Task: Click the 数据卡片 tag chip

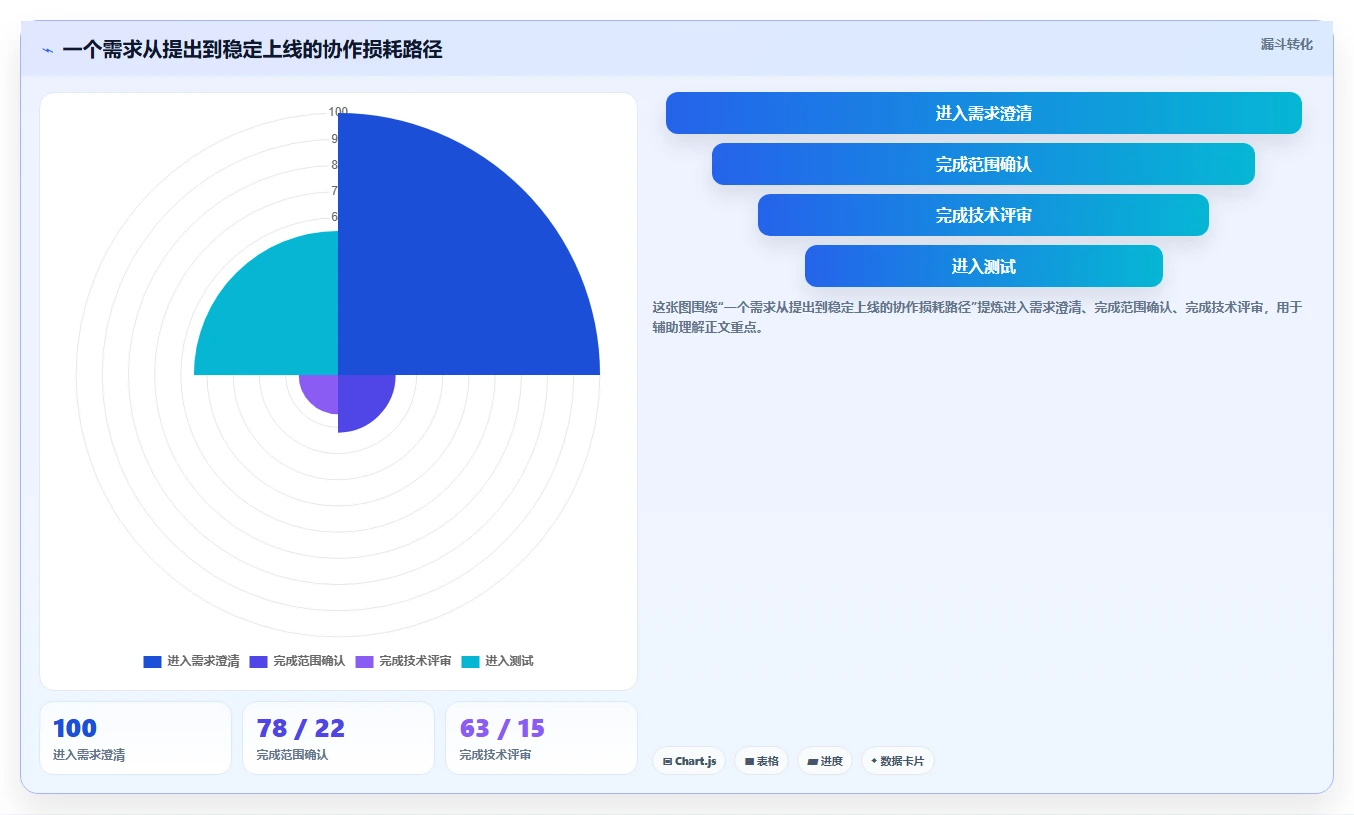Action: click(897, 761)
